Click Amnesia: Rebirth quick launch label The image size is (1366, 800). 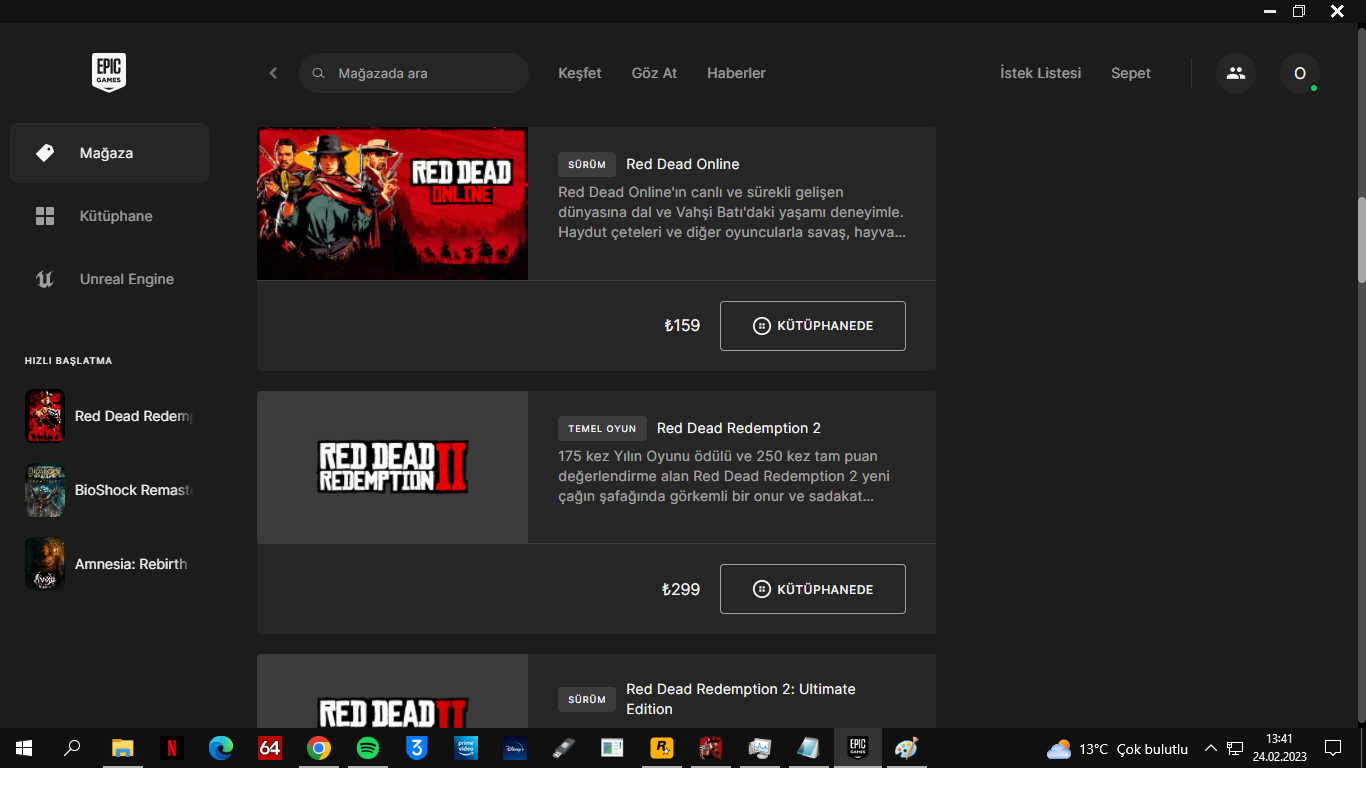[131, 564]
